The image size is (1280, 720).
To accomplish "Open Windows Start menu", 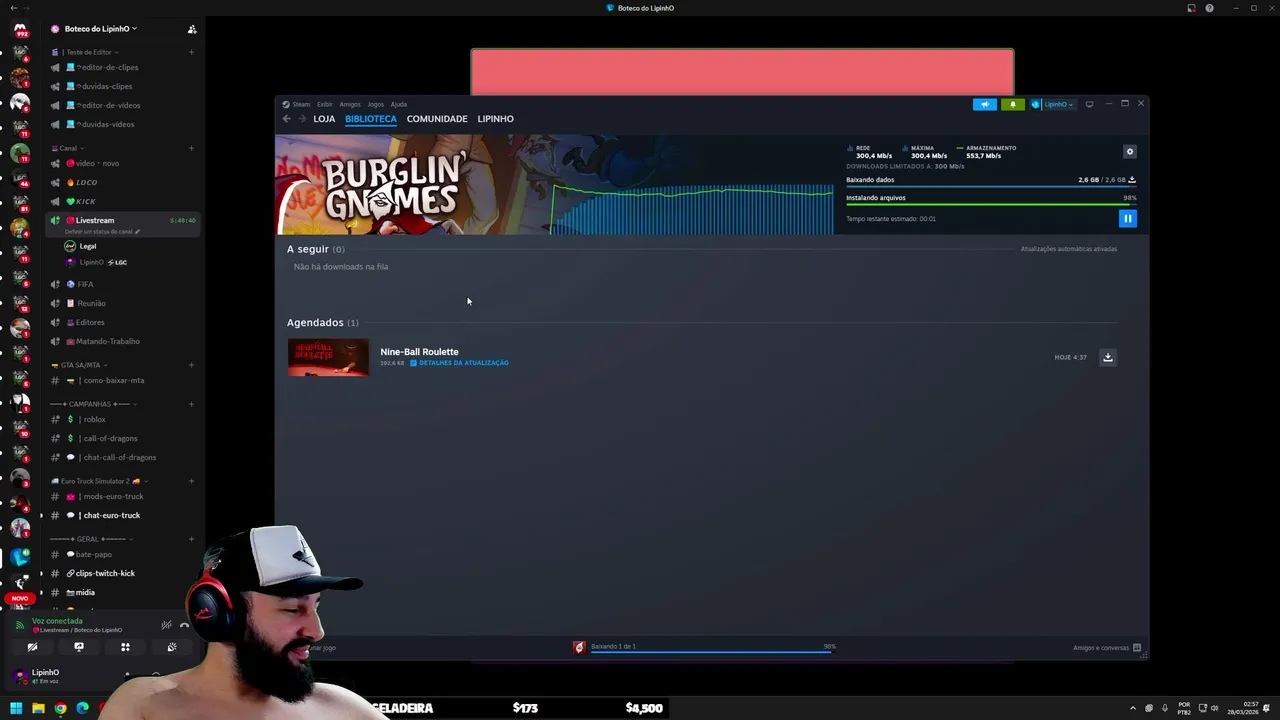I will point(16,708).
